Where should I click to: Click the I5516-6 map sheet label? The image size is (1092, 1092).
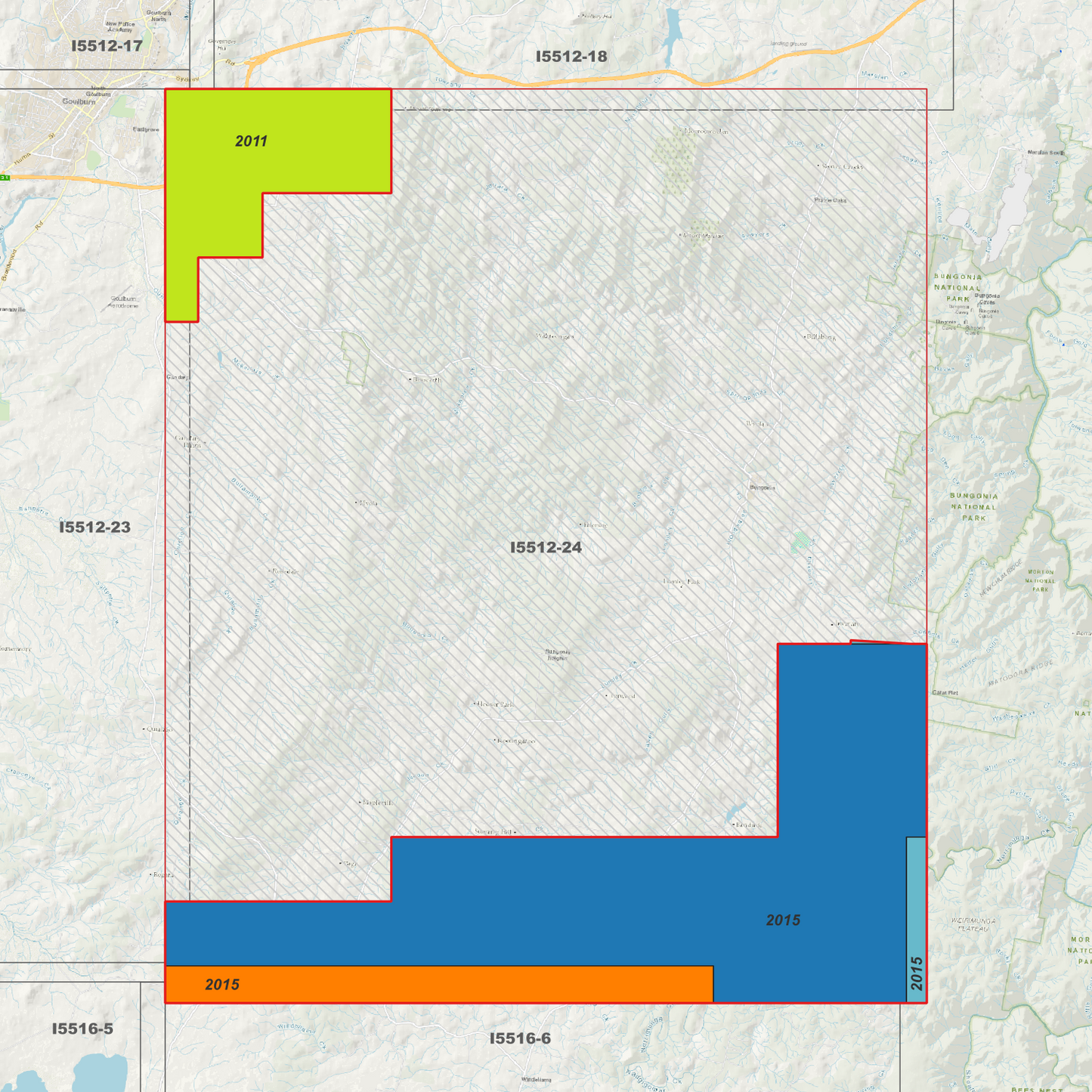[x=521, y=1039]
